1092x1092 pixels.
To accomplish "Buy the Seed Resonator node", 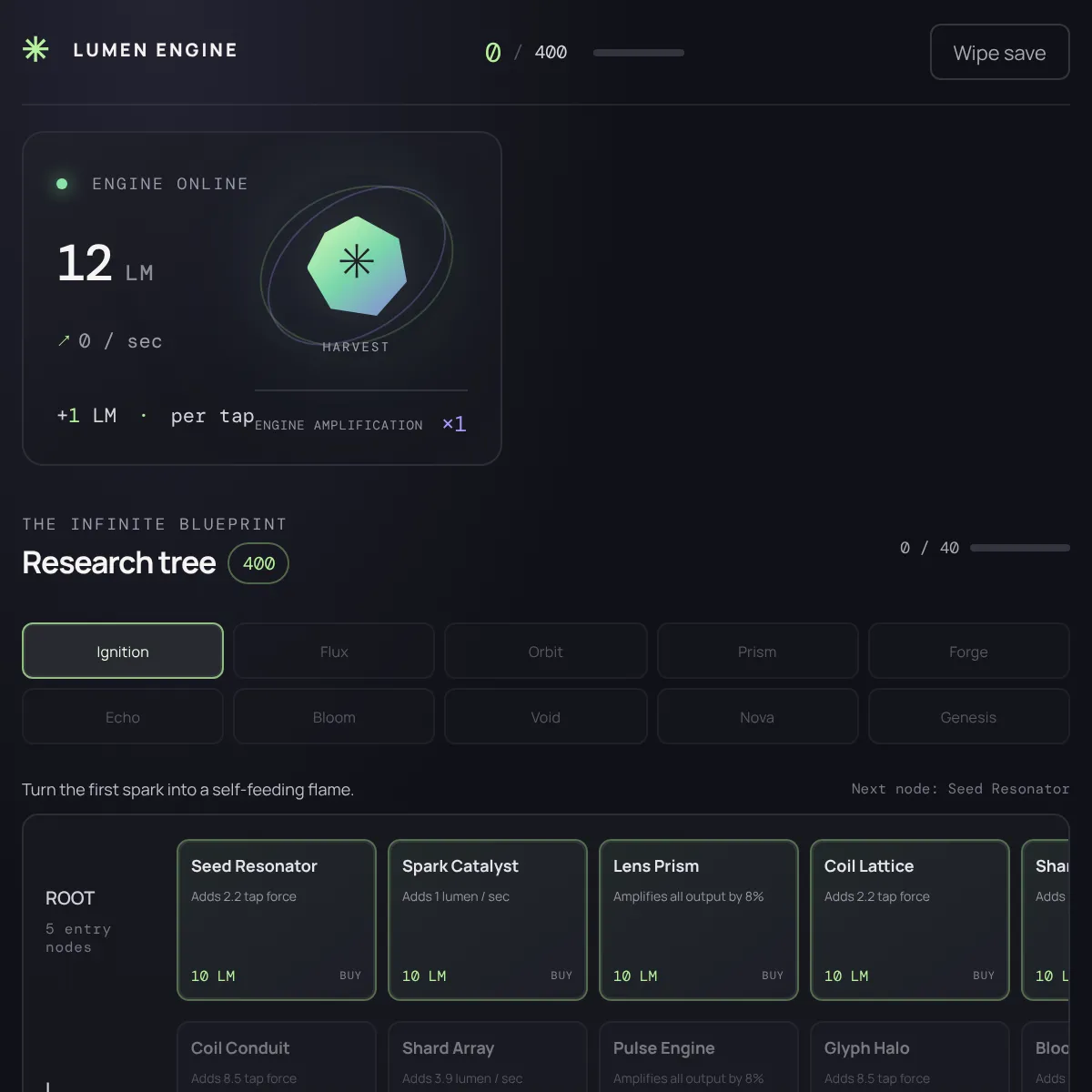I will (277, 920).
